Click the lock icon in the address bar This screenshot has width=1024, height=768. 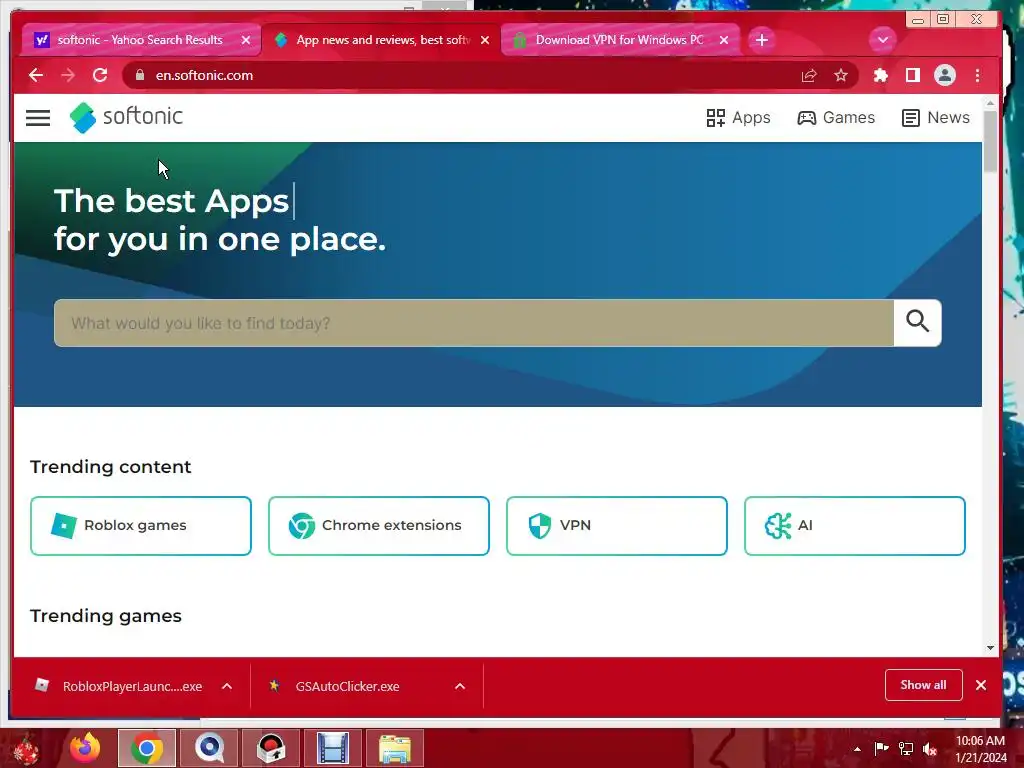(x=140, y=75)
